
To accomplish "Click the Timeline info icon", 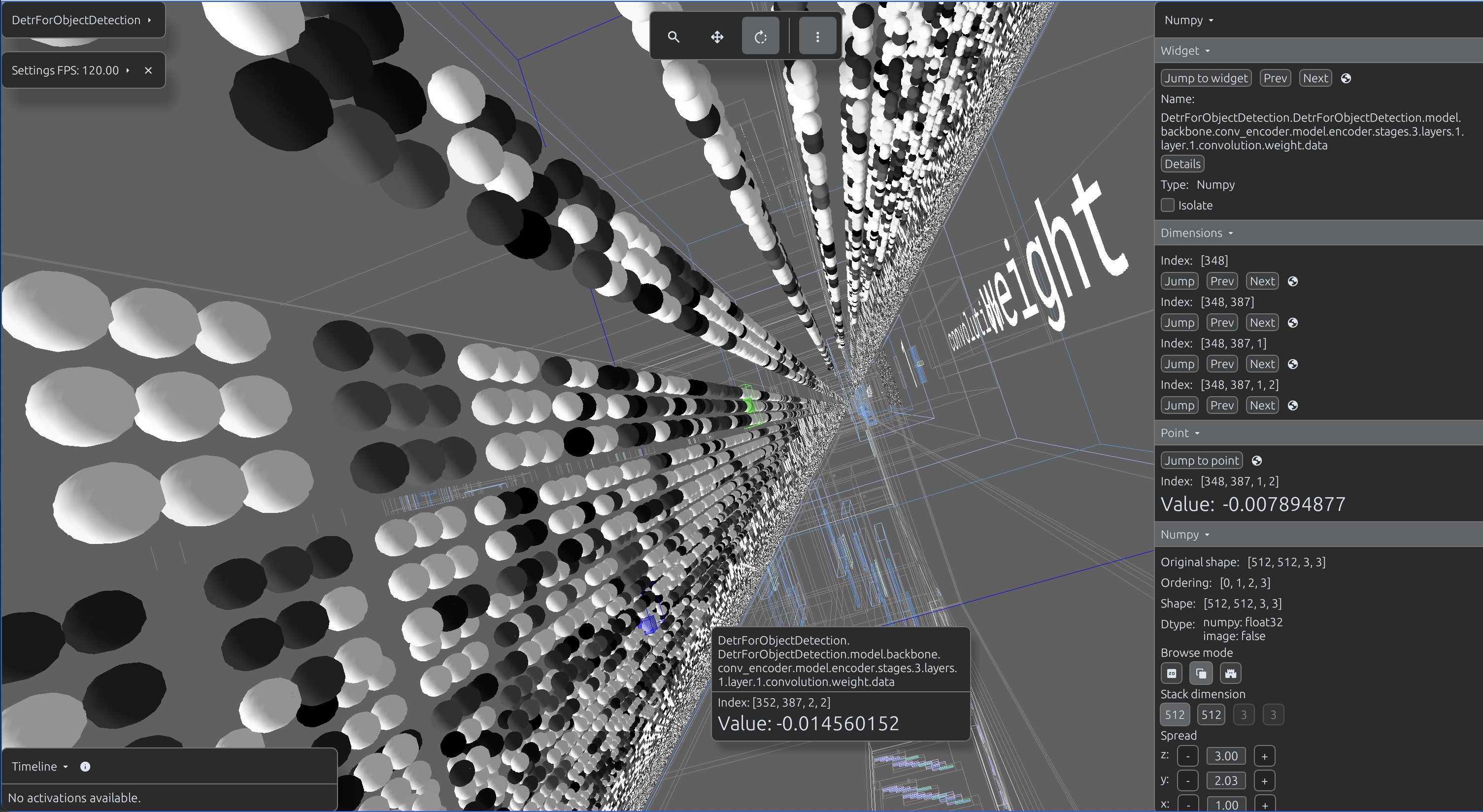I will coord(85,767).
